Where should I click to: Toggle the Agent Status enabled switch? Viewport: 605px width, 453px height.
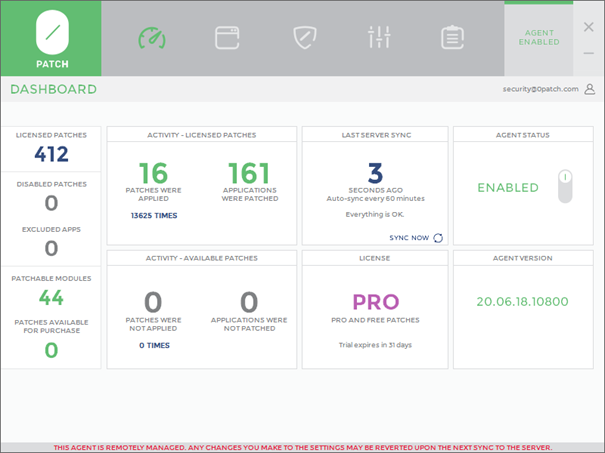point(565,186)
